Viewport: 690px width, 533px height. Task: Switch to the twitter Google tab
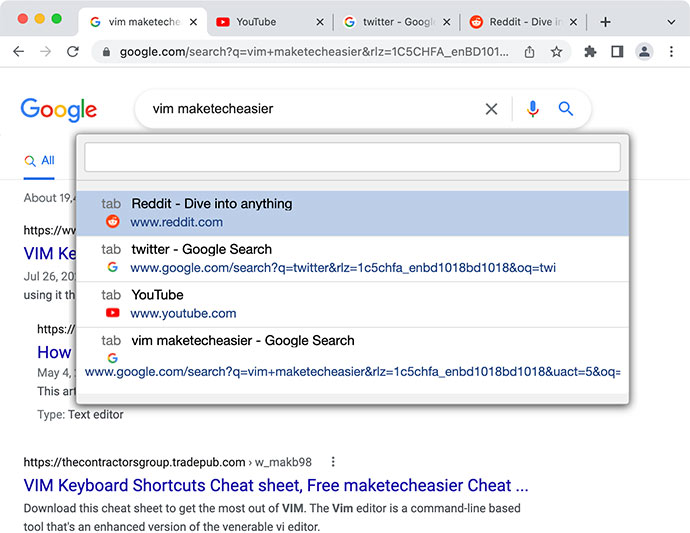[398, 22]
